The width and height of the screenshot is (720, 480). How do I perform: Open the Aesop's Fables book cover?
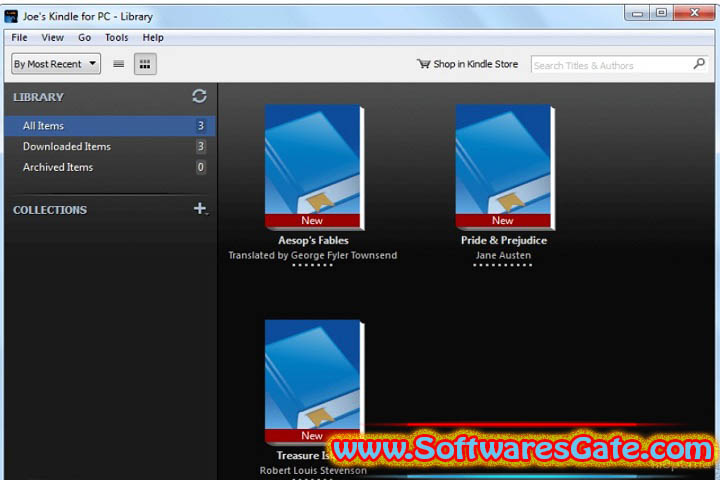[x=315, y=167]
